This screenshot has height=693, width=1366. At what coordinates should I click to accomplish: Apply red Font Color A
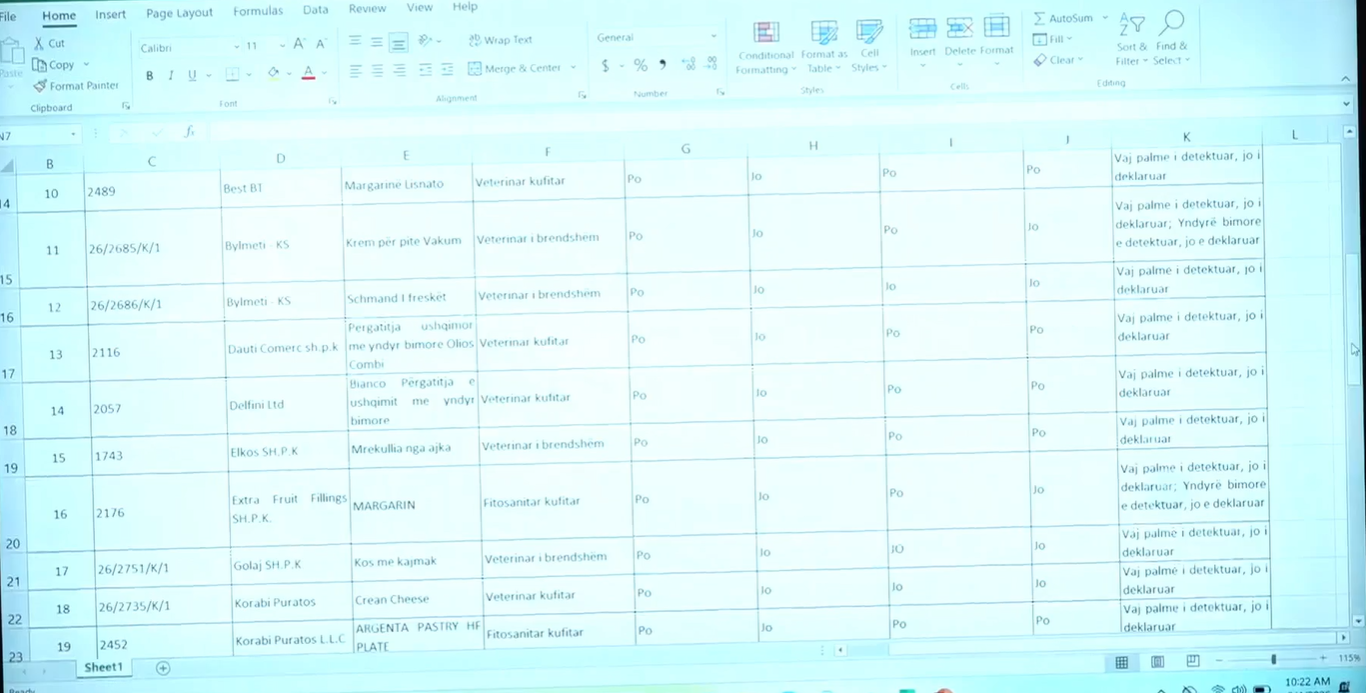tap(308, 73)
